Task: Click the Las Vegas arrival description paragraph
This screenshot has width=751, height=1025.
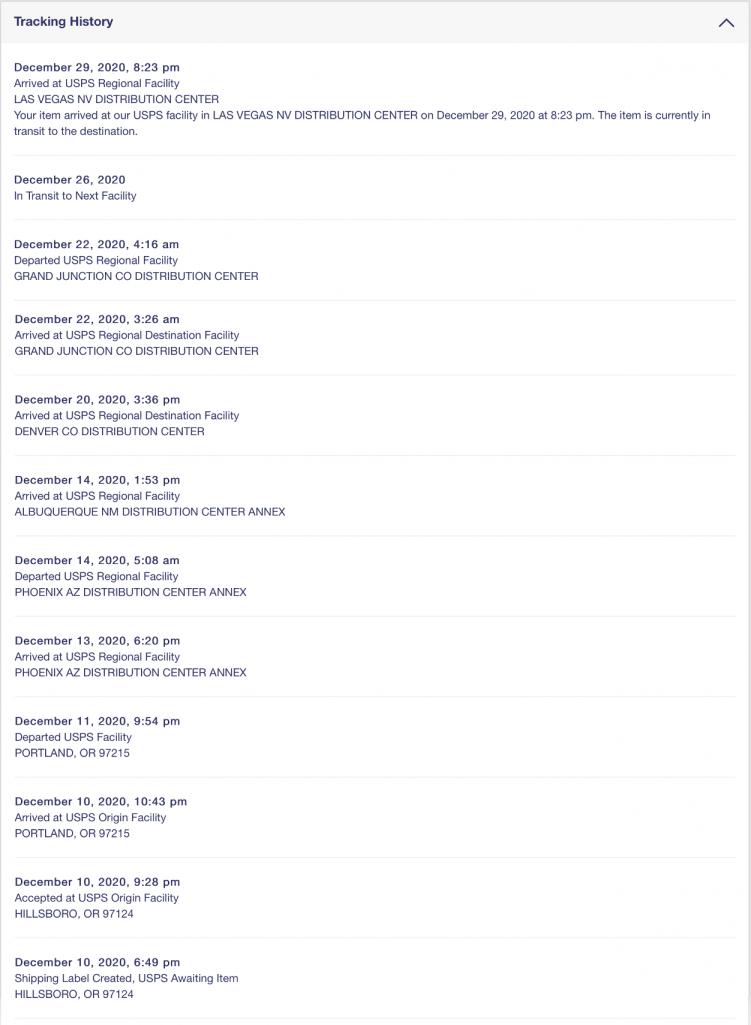Action: [362, 123]
